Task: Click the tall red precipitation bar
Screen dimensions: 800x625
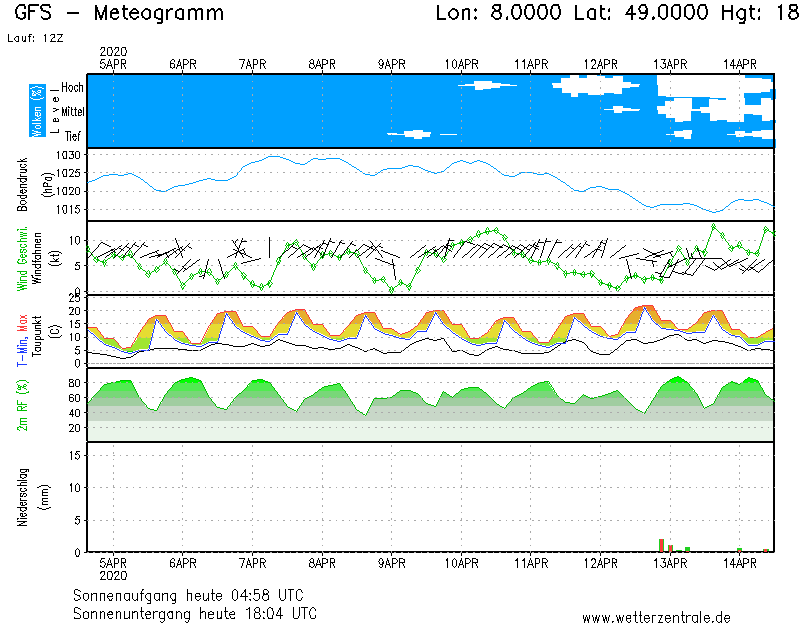Action: (661, 545)
